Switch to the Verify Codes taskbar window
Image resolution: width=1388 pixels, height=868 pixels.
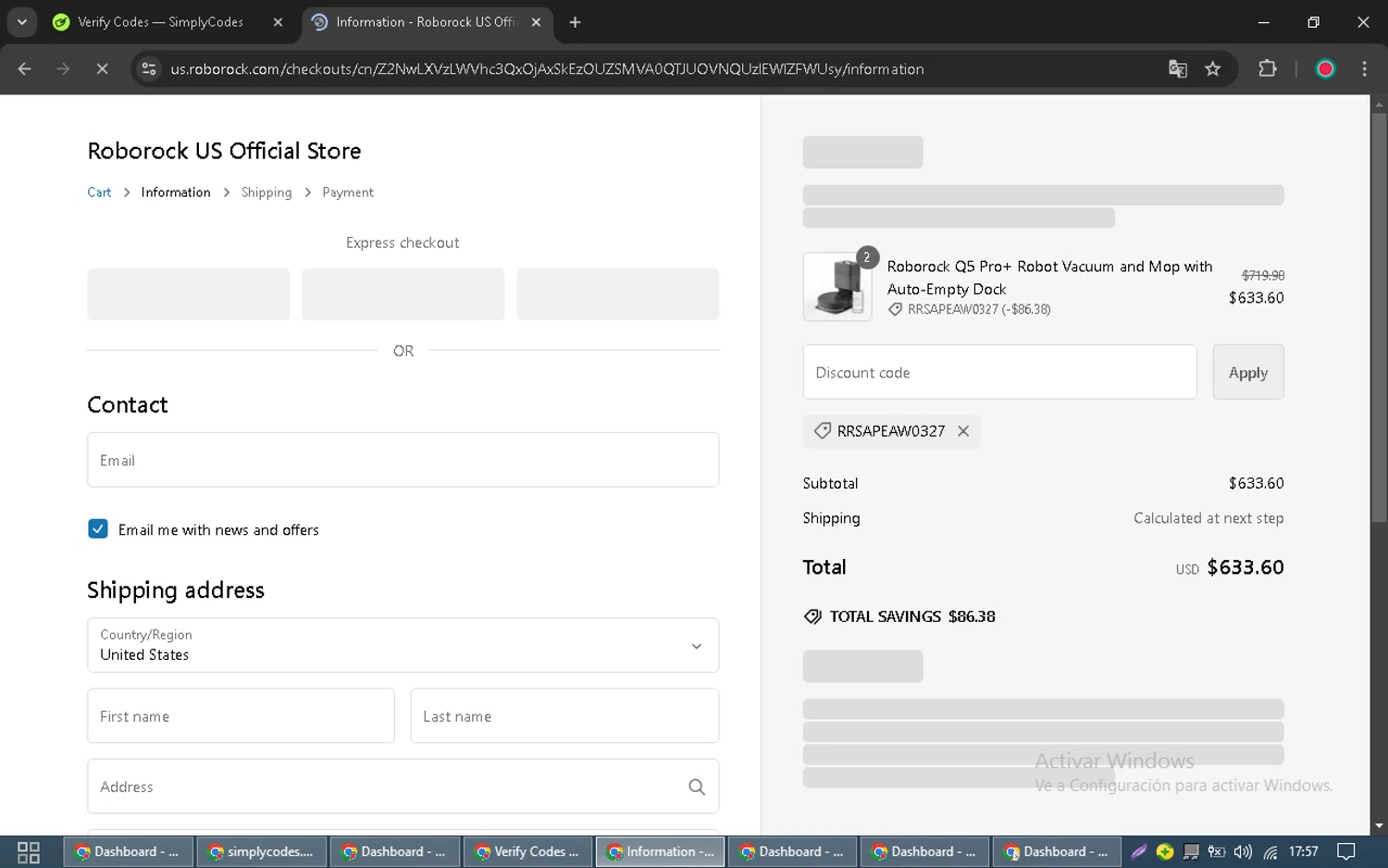(x=527, y=852)
